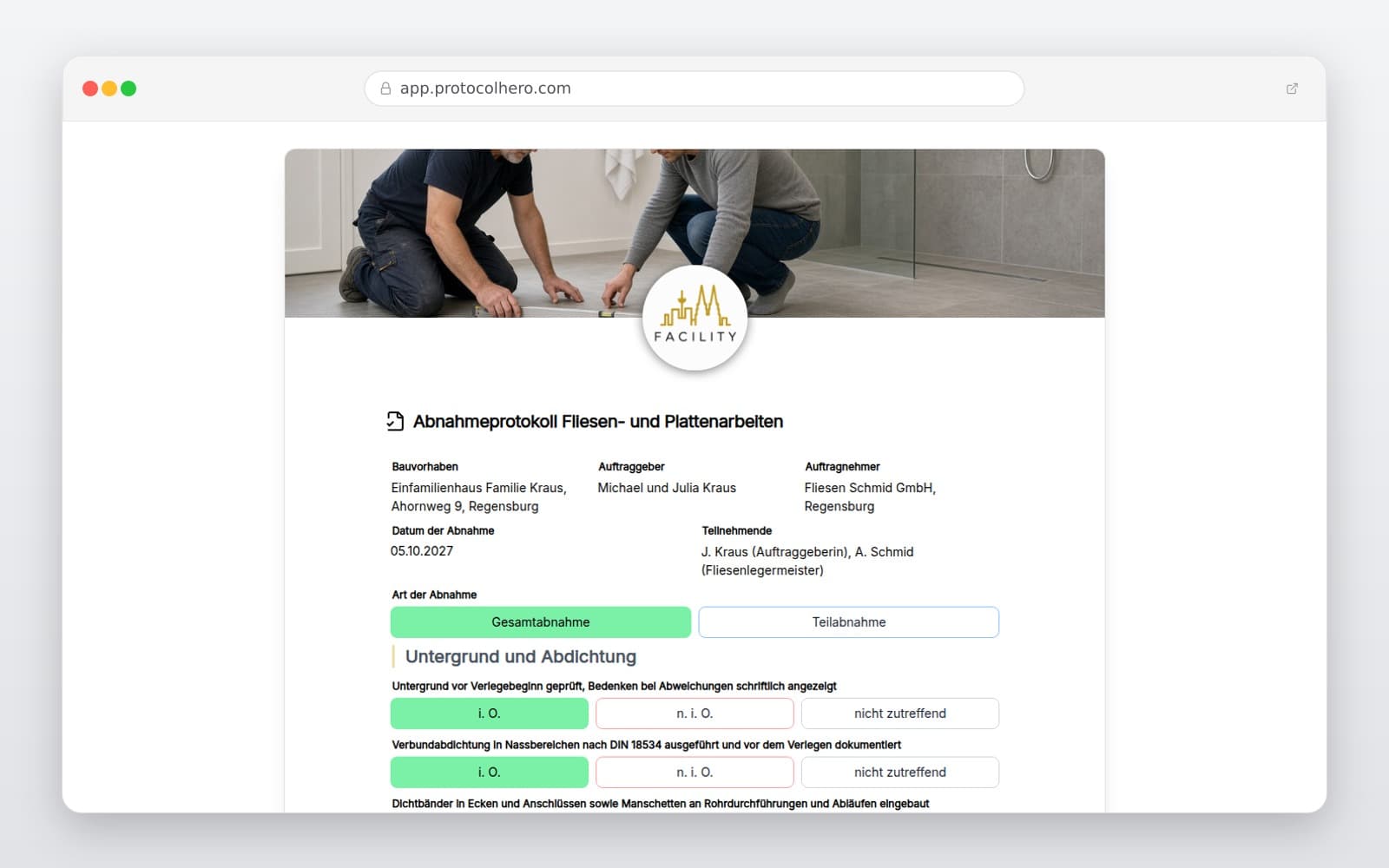Viewport: 1389px width, 868px height.
Task: Click the Datum der Abnahme label
Action: click(443, 530)
